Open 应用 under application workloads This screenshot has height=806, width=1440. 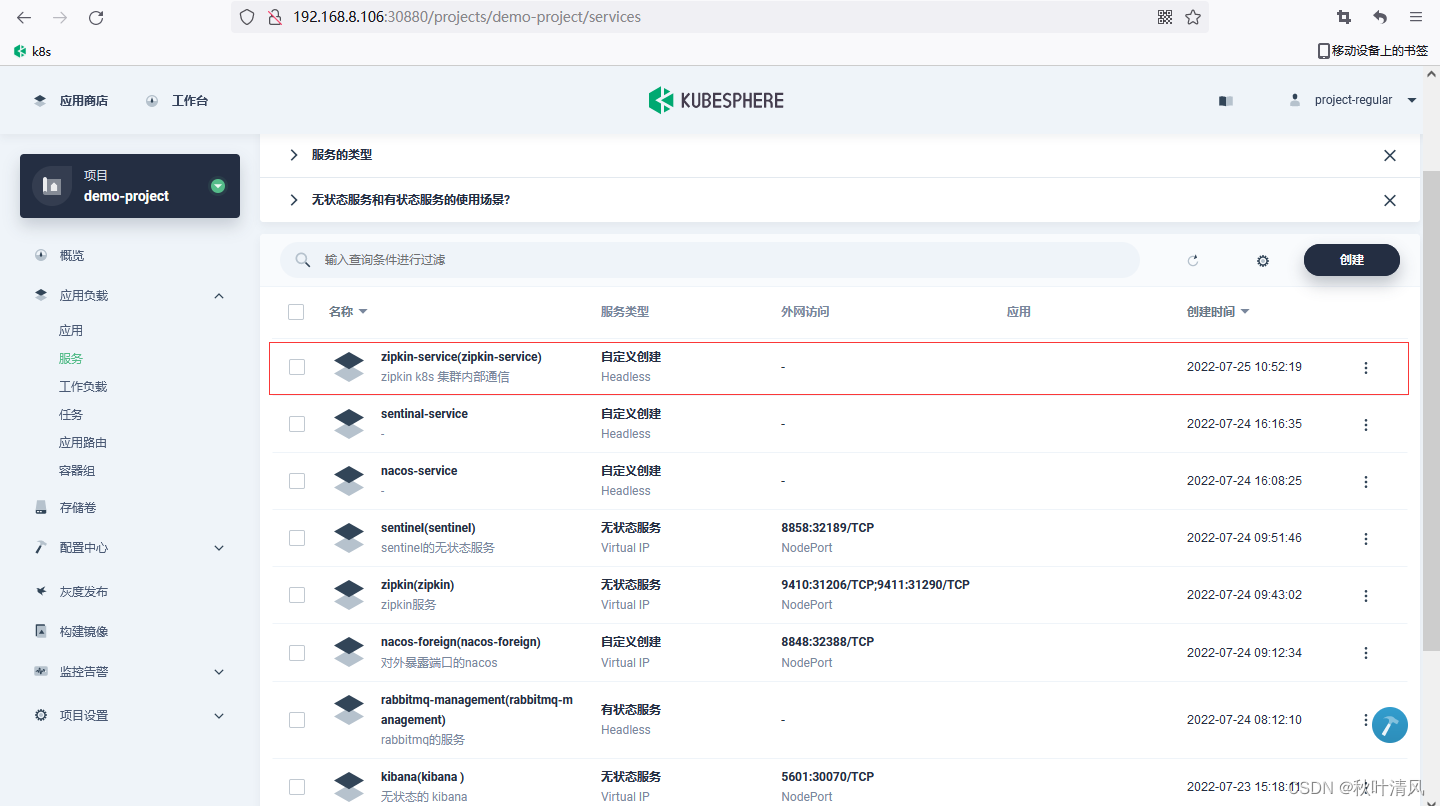71,331
